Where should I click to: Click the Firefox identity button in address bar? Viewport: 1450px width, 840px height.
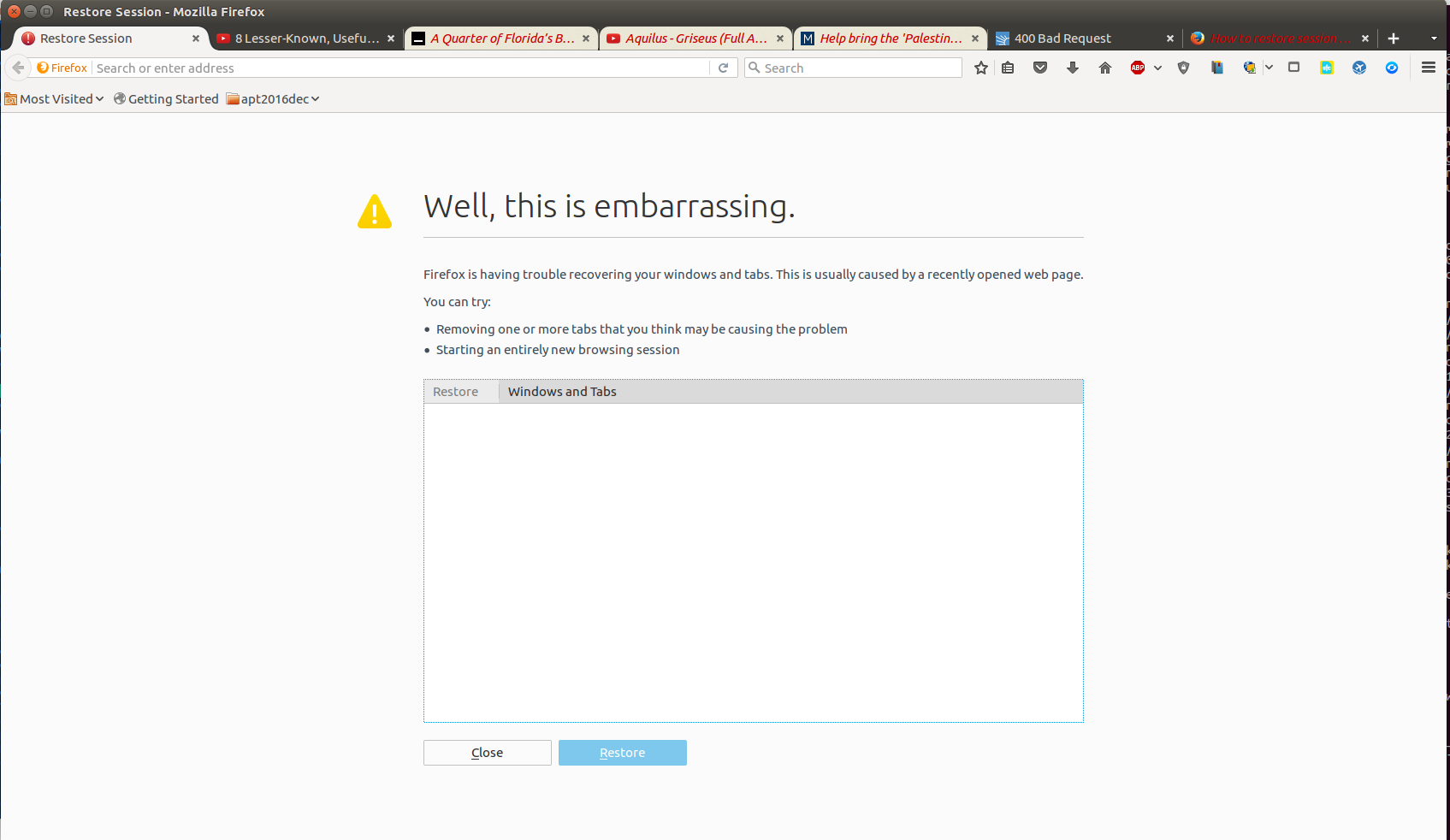62,68
